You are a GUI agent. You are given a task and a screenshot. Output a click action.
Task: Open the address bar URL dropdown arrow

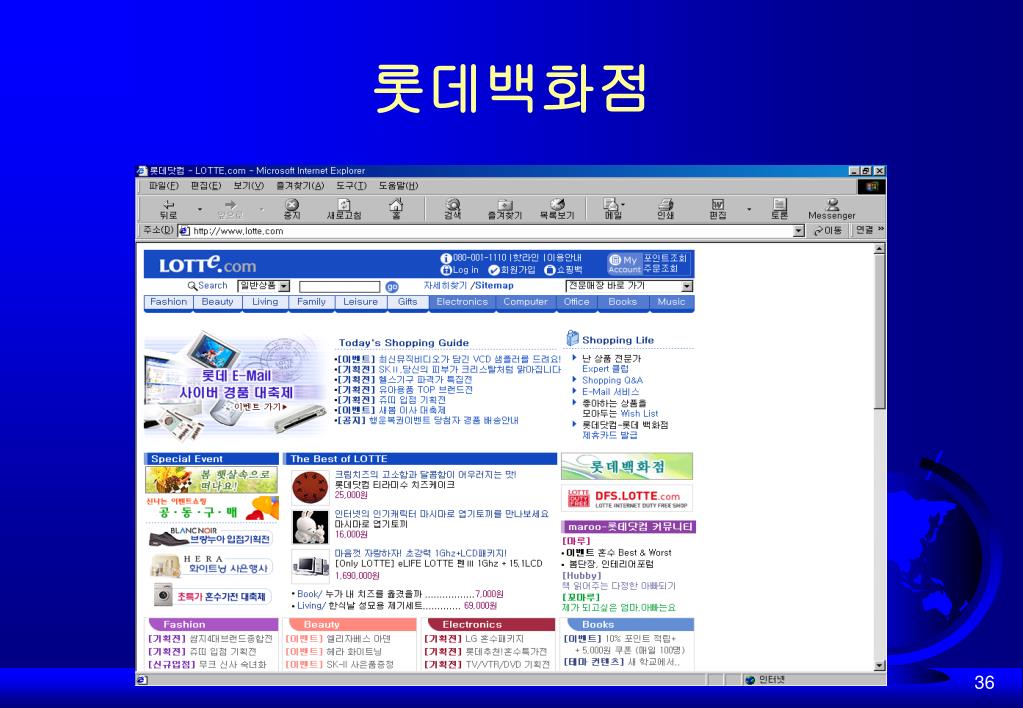point(799,231)
